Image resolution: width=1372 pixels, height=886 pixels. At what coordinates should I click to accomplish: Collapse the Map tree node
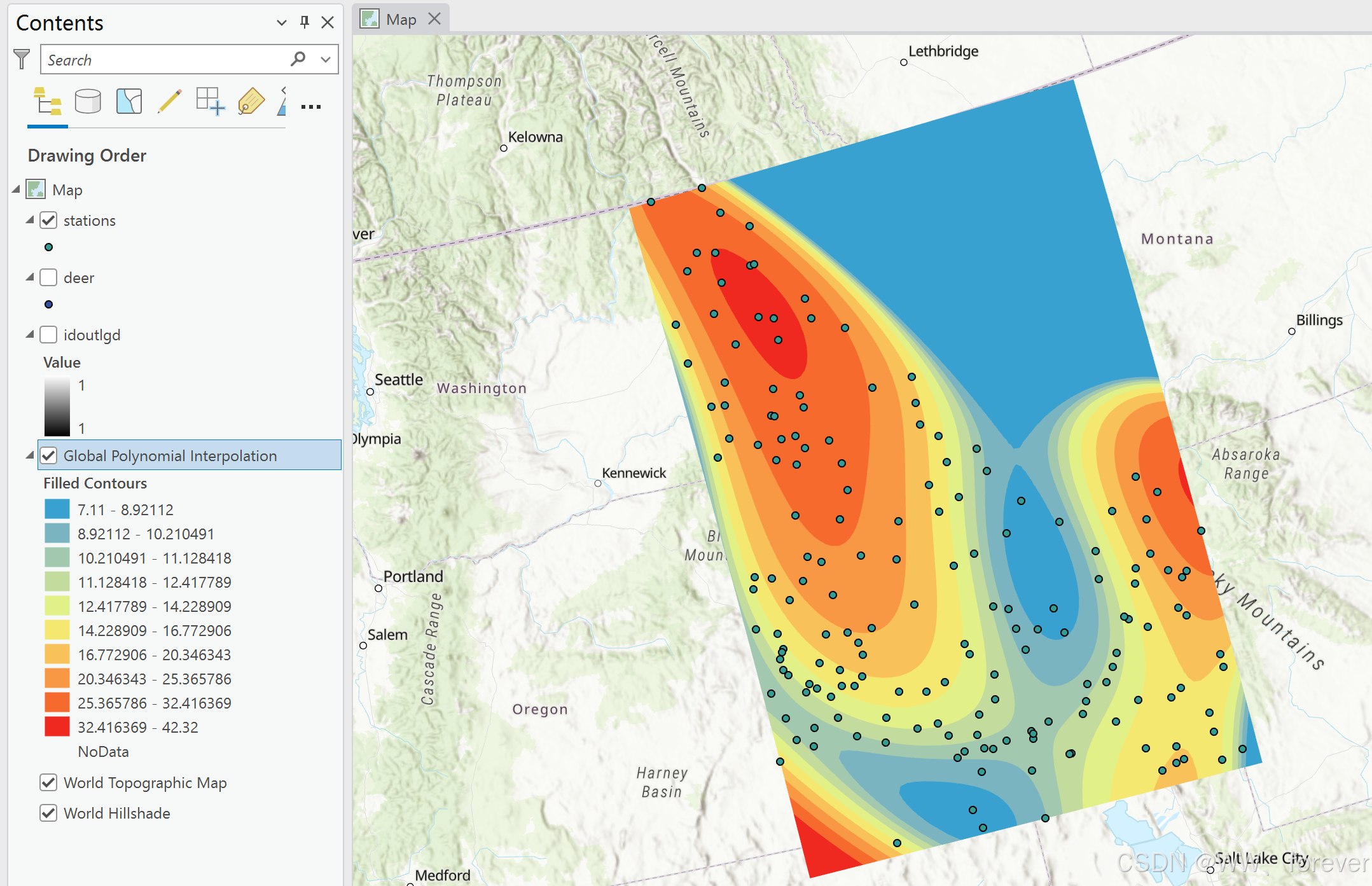pos(16,190)
